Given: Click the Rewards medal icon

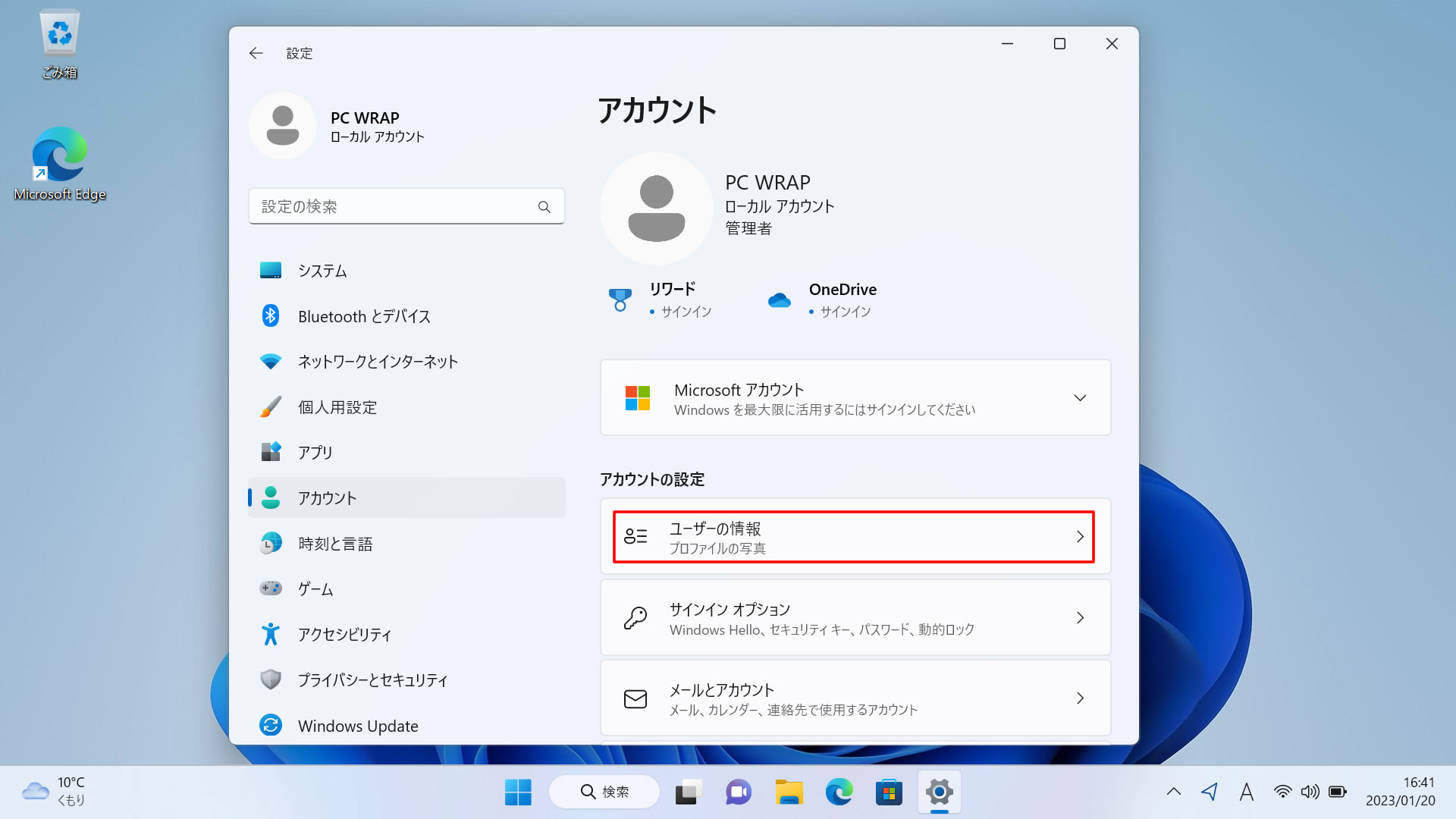Looking at the screenshot, I should pyautogui.click(x=620, y=300).
